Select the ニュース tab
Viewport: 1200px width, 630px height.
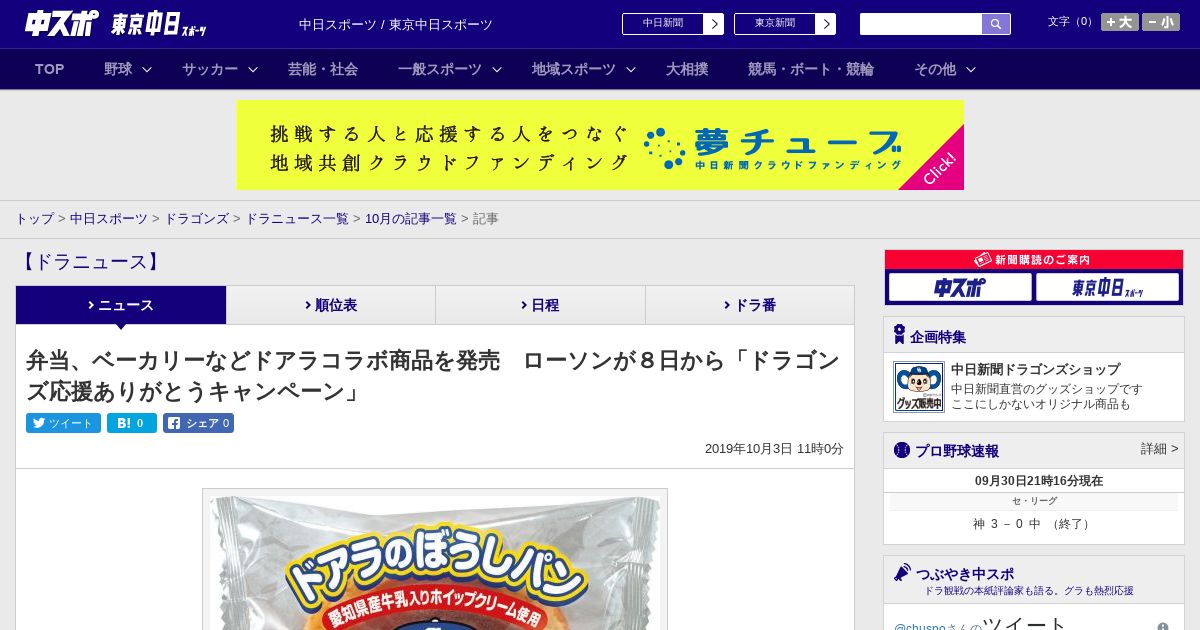coord(121,305)
